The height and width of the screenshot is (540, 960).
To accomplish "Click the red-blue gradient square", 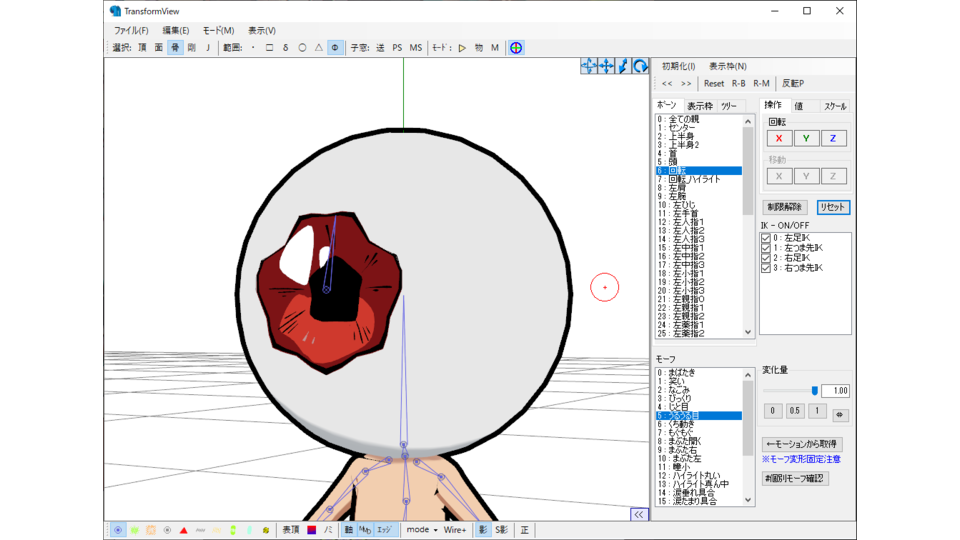I will pyautogui.click(x=312, y=530).
